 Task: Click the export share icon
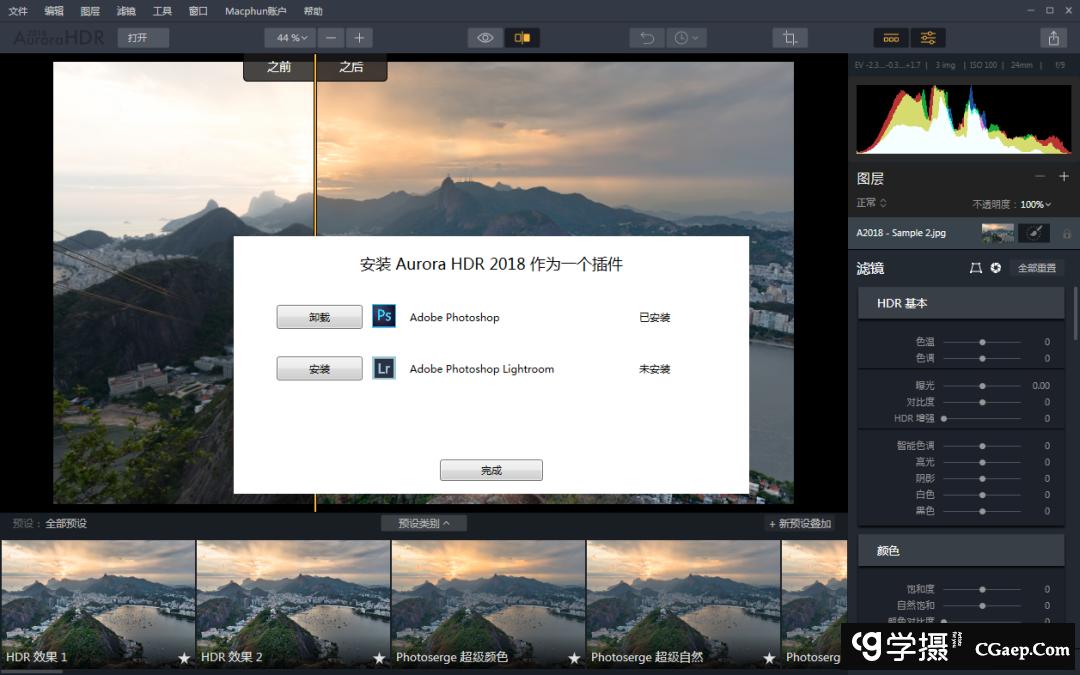click(1052, 38)
